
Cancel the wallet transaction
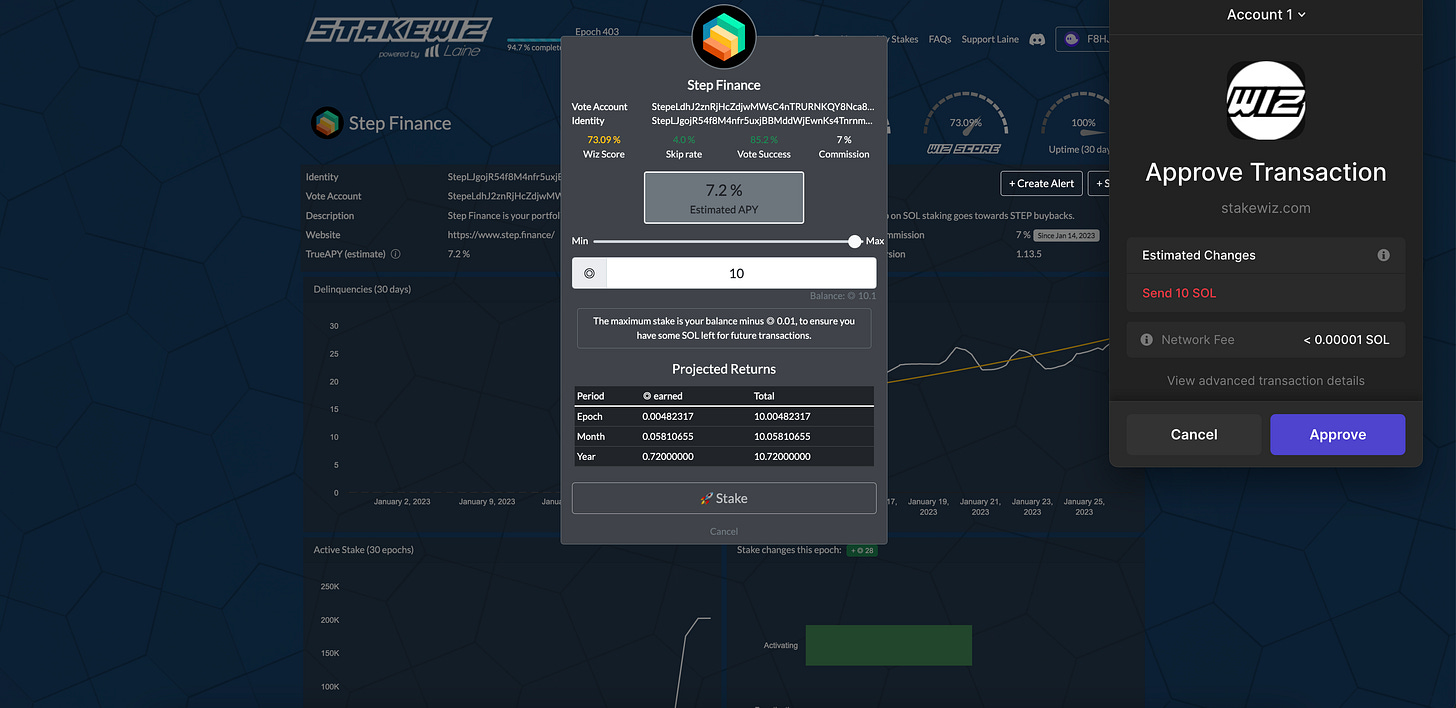point(1194,435)
